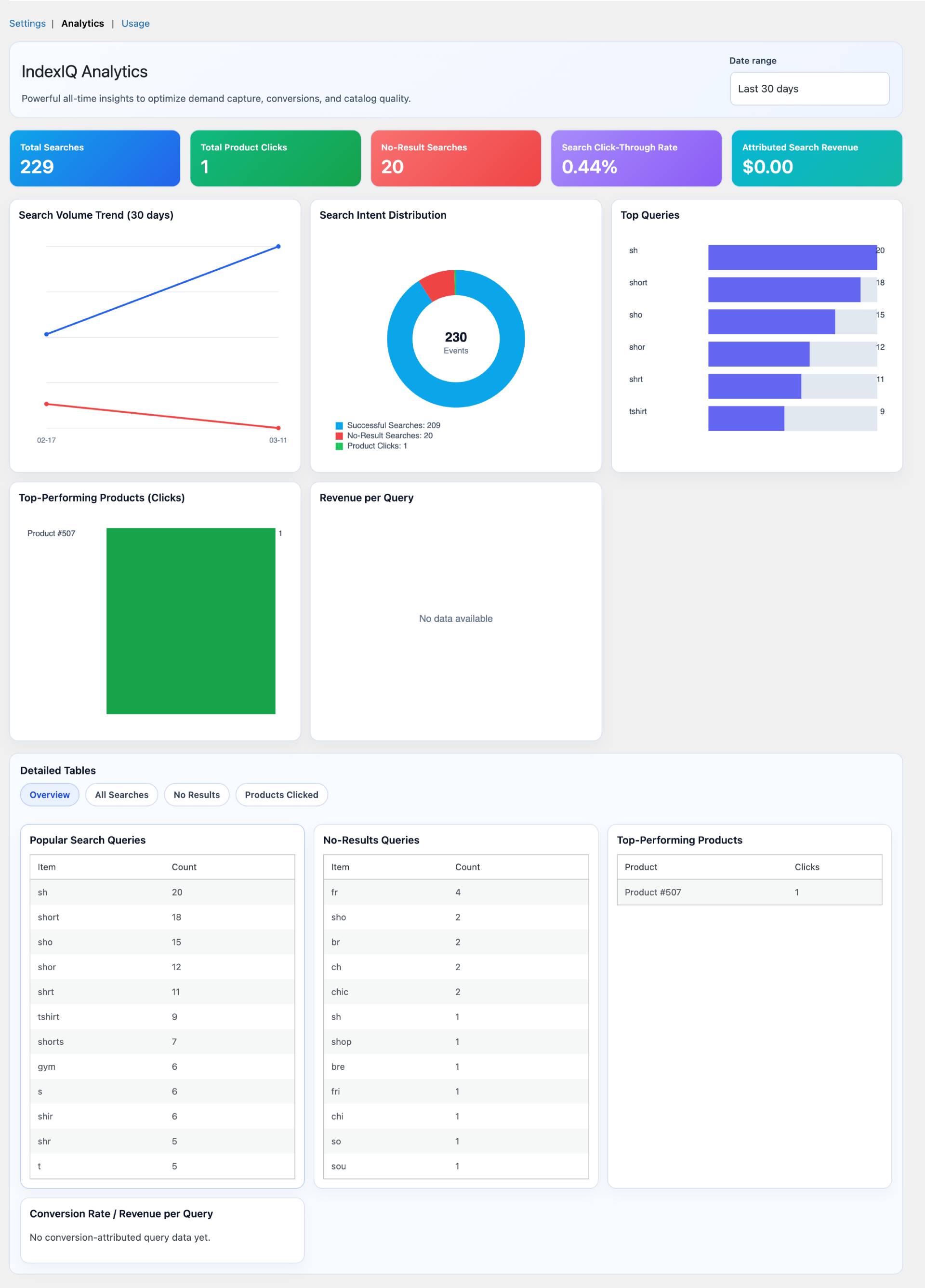Click Product #507 row in Top-Performing Products table
Image resolution: width=925 pixels, height=1288 pixels.
coord(653,892)
